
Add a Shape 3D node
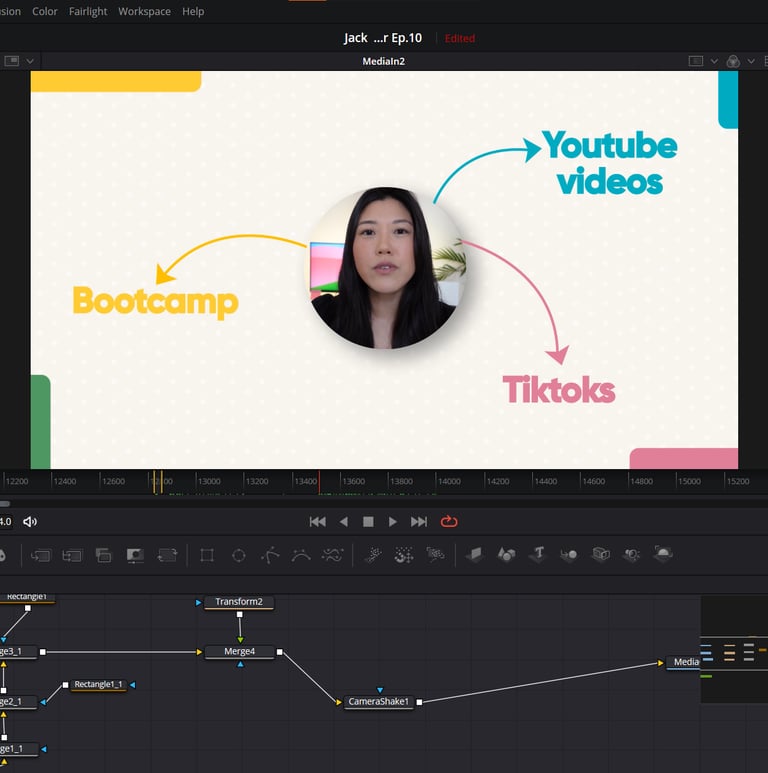click(506, 554)
